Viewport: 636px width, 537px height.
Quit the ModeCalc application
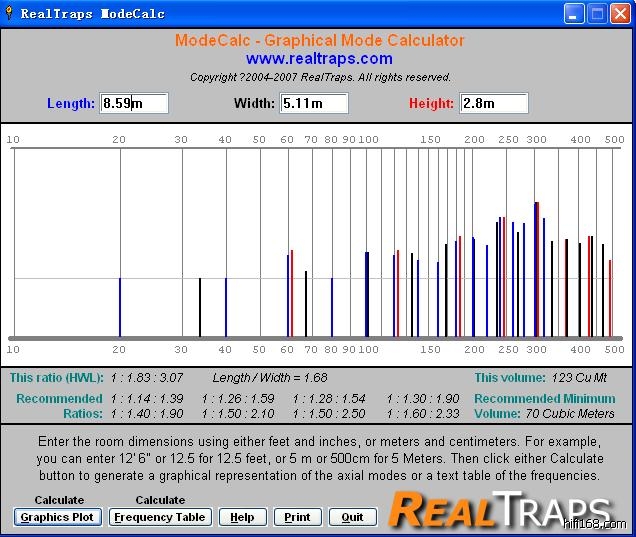352,517
